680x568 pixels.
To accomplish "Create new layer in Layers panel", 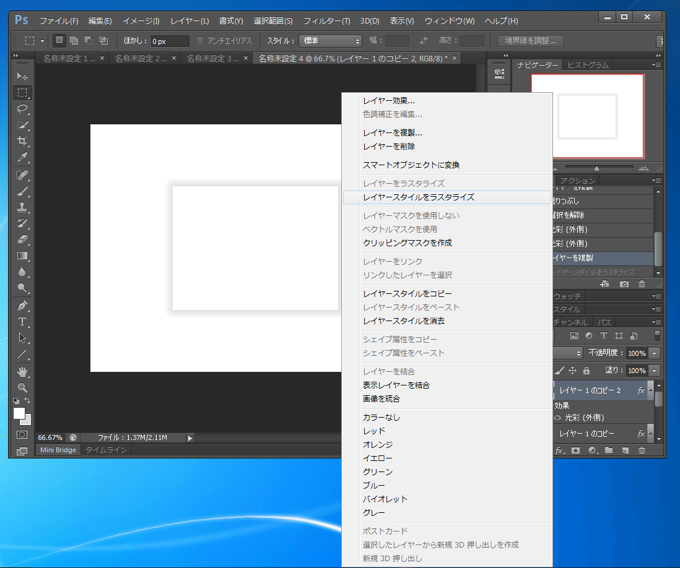I will [625, 450].
